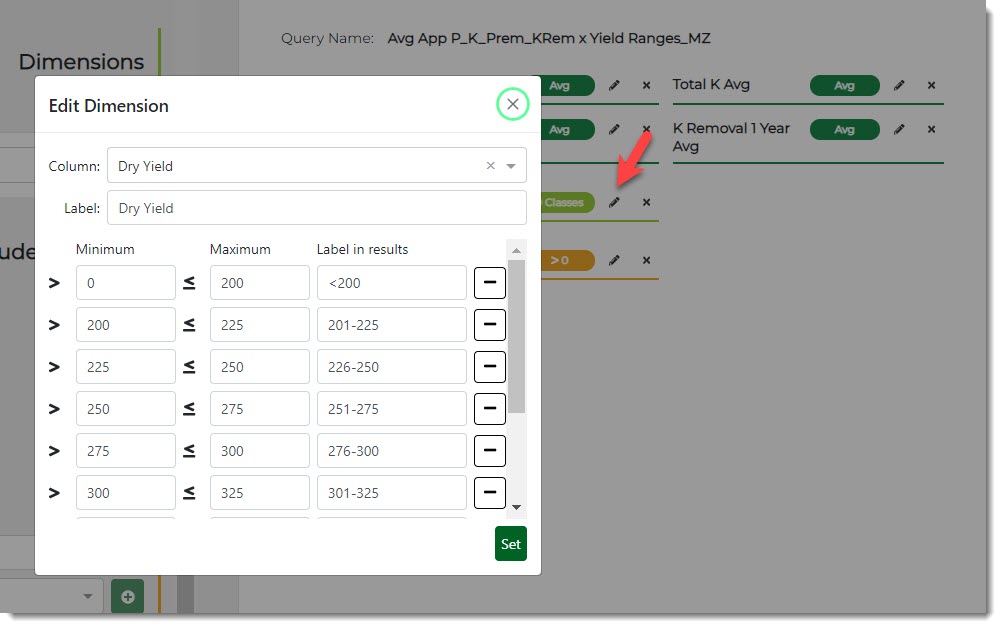Click the results label field 276-300
Image resolution: width=1001 pixels, height=628 pixels.
click(x=391, y=451)
